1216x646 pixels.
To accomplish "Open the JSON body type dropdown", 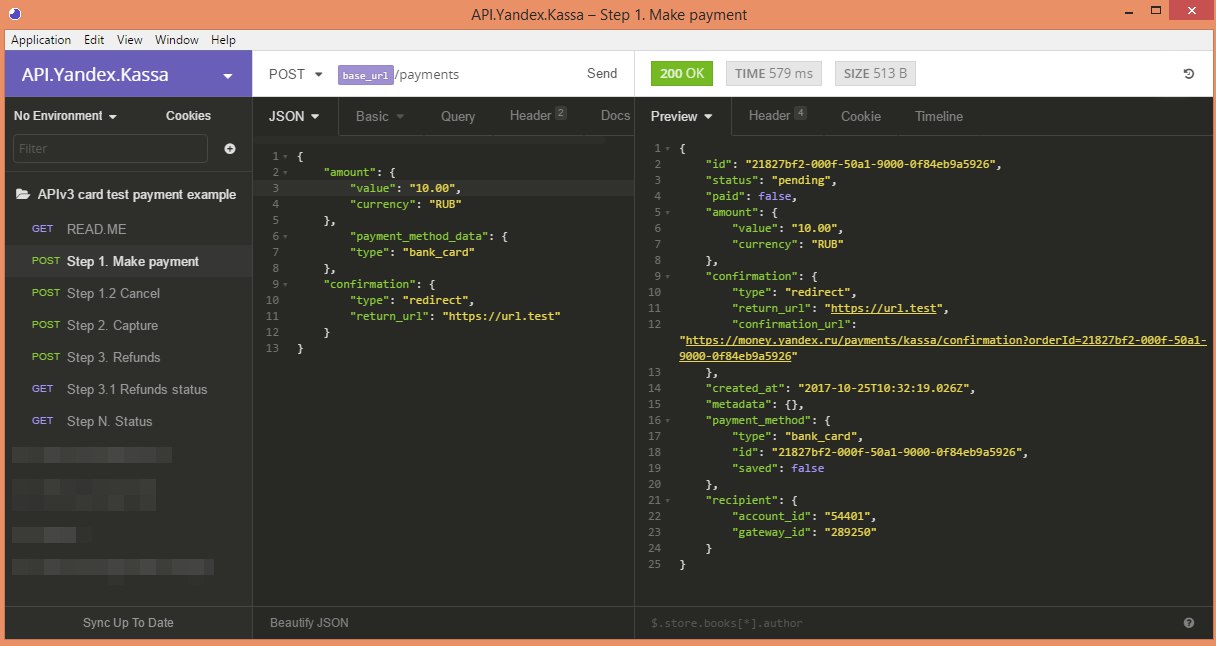I will click(x=294, y=116).
